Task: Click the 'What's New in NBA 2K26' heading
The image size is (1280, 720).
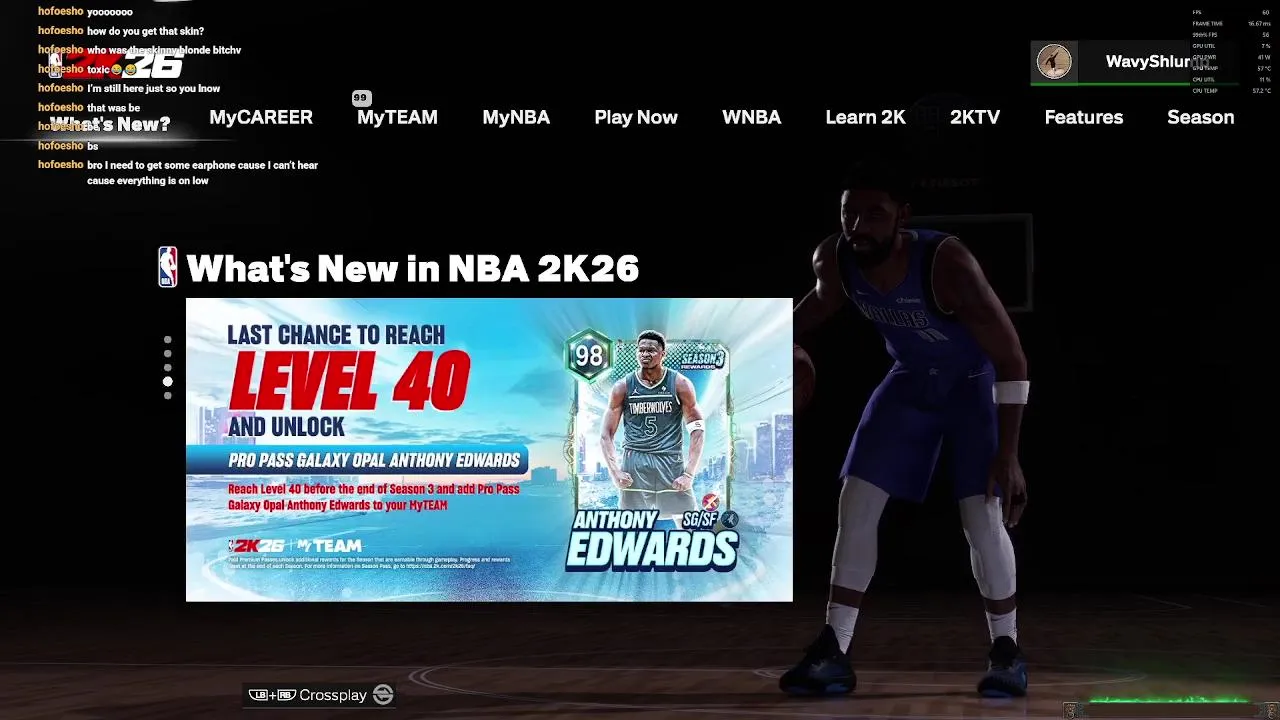Action: pyautogui.click(x=412, y=268)
